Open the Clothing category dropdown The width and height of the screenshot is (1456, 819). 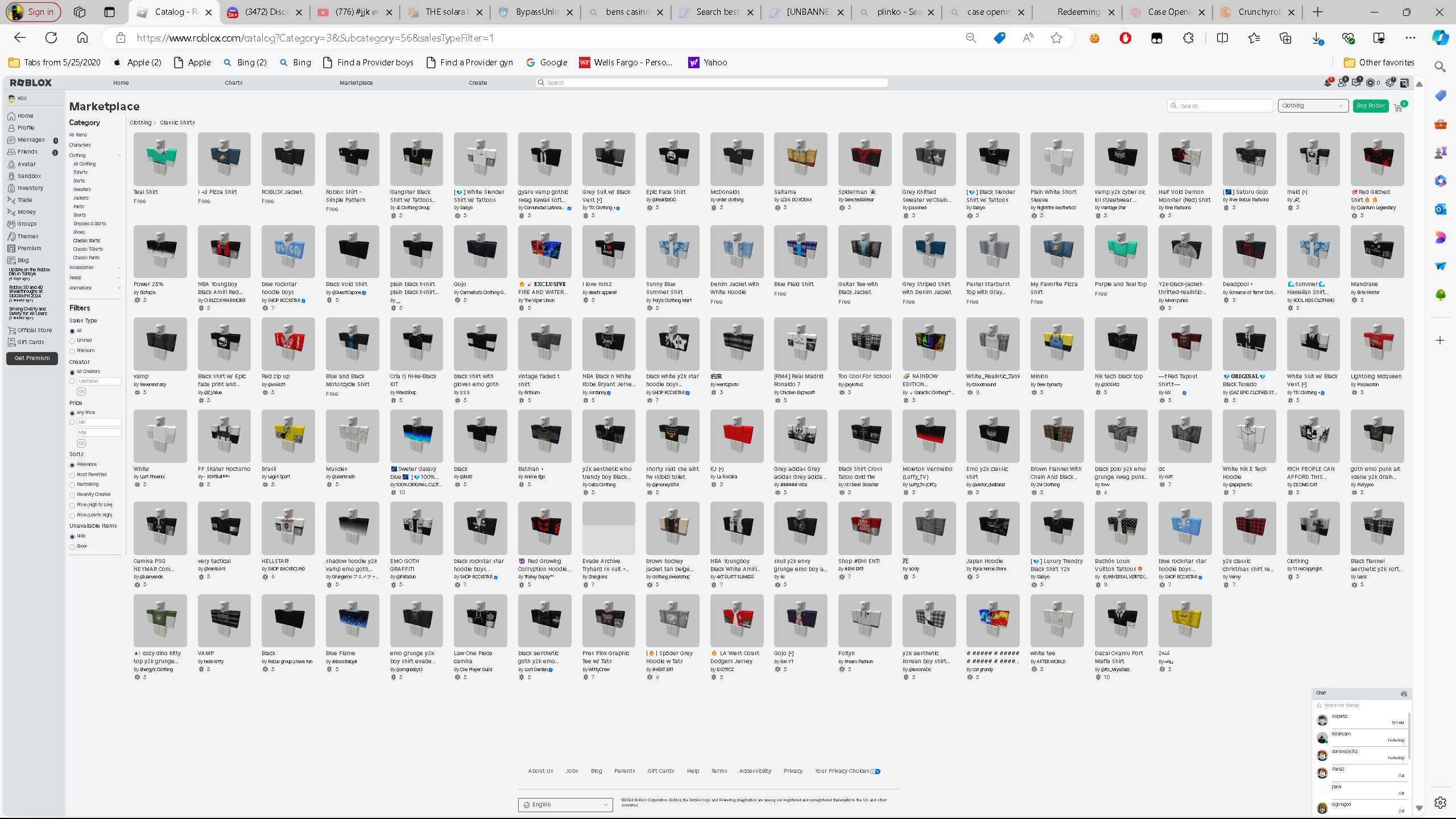tap(1313, 106)
